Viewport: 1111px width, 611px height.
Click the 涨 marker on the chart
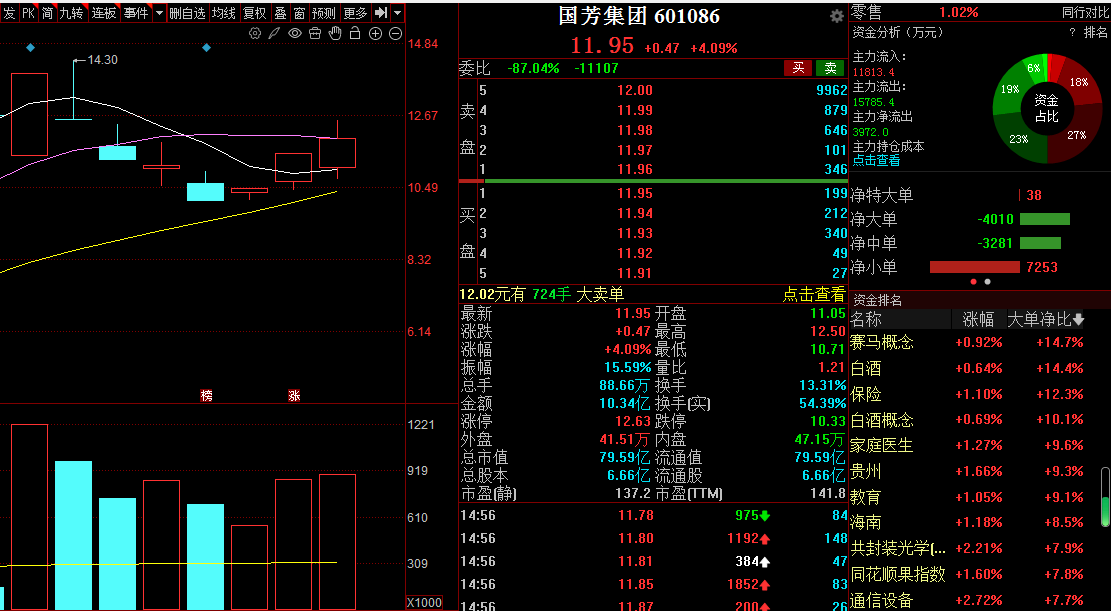click(x=294, y=396)
